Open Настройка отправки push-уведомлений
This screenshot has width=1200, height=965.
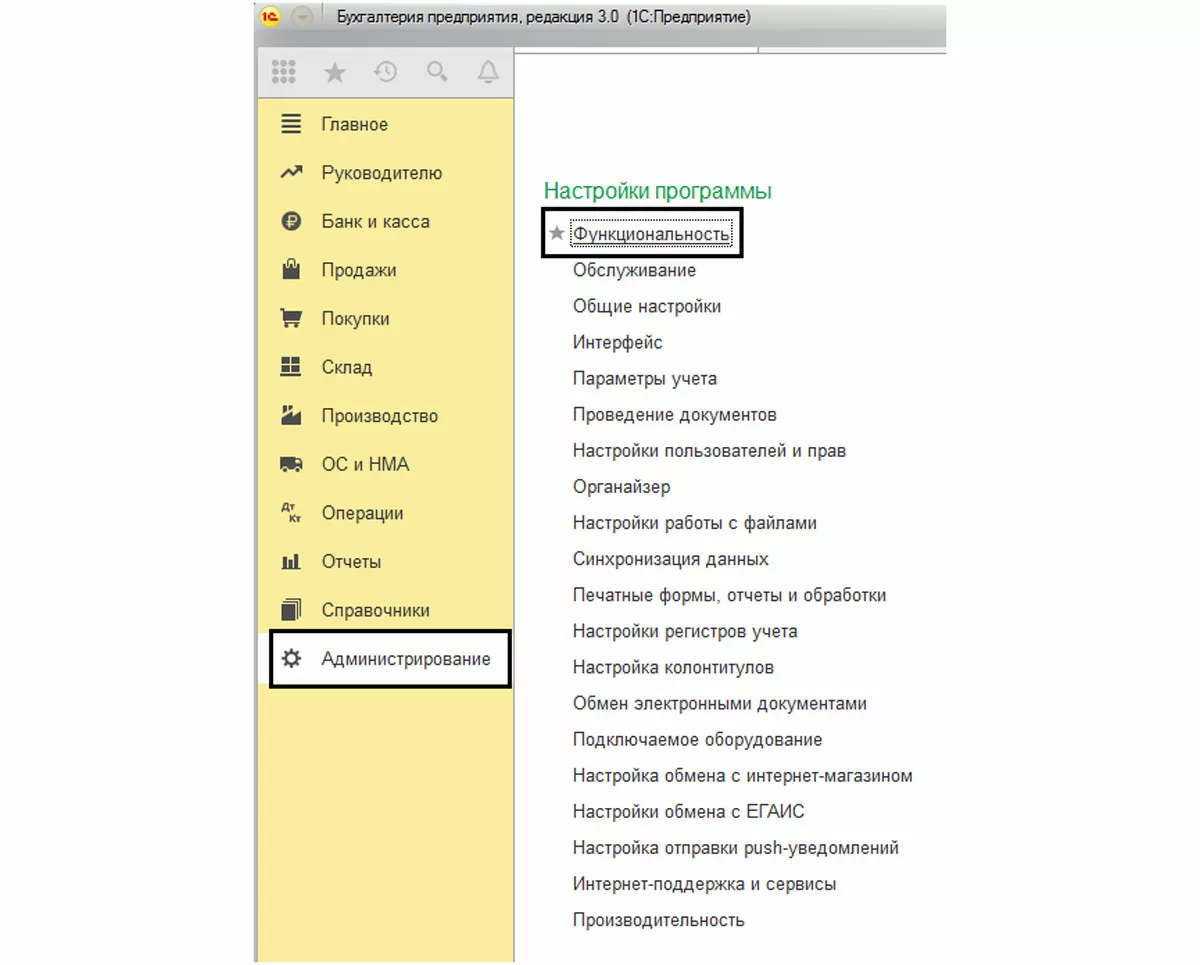735,848
